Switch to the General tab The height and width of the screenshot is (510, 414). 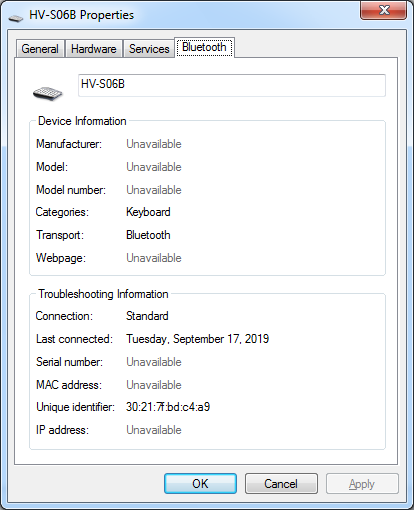point(40,49)
